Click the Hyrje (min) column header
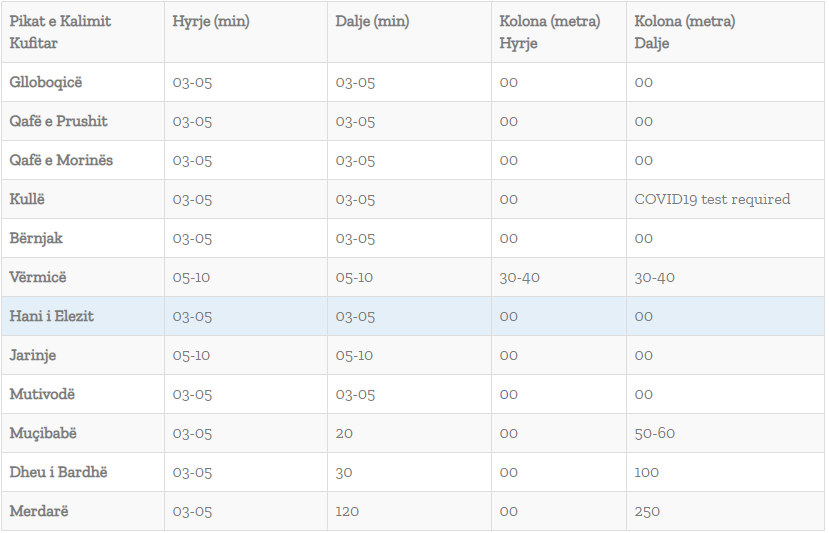This screenshot has height=533, width=829. [x=210, y=22]
